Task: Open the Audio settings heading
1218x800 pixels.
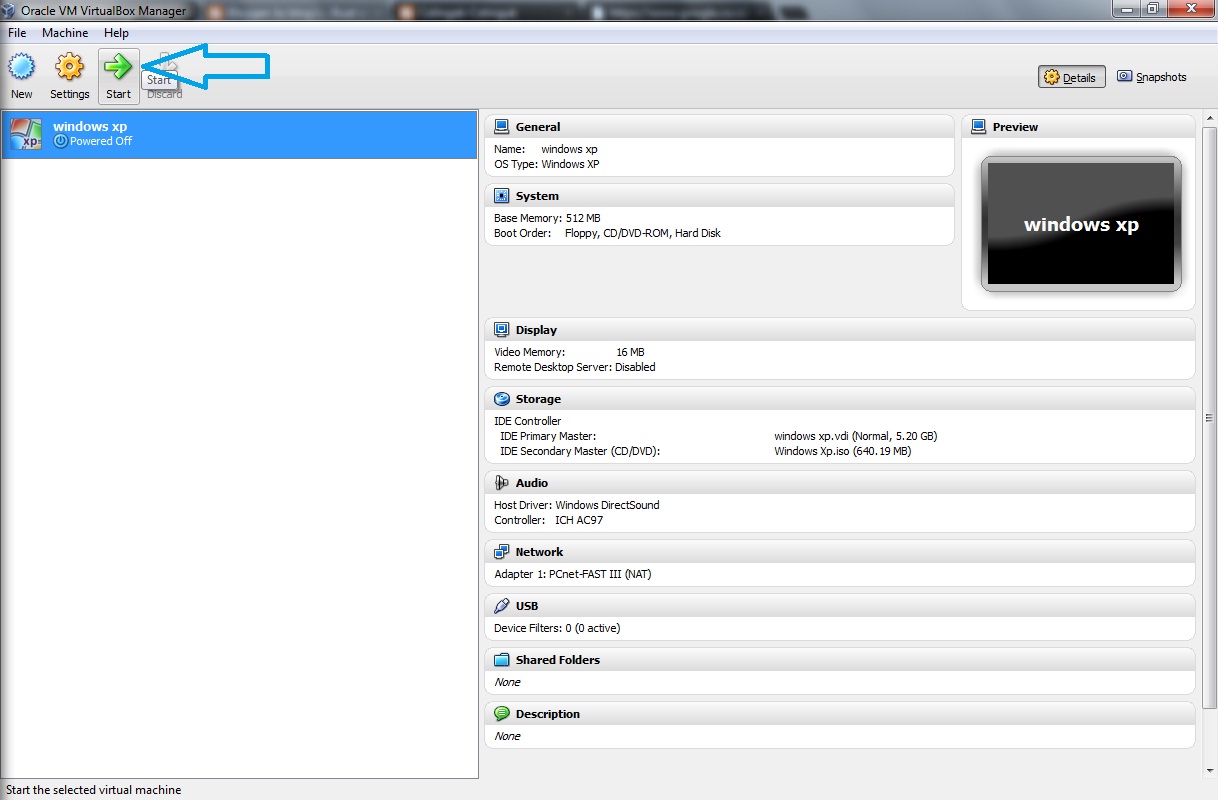Action: click(532, 483)
